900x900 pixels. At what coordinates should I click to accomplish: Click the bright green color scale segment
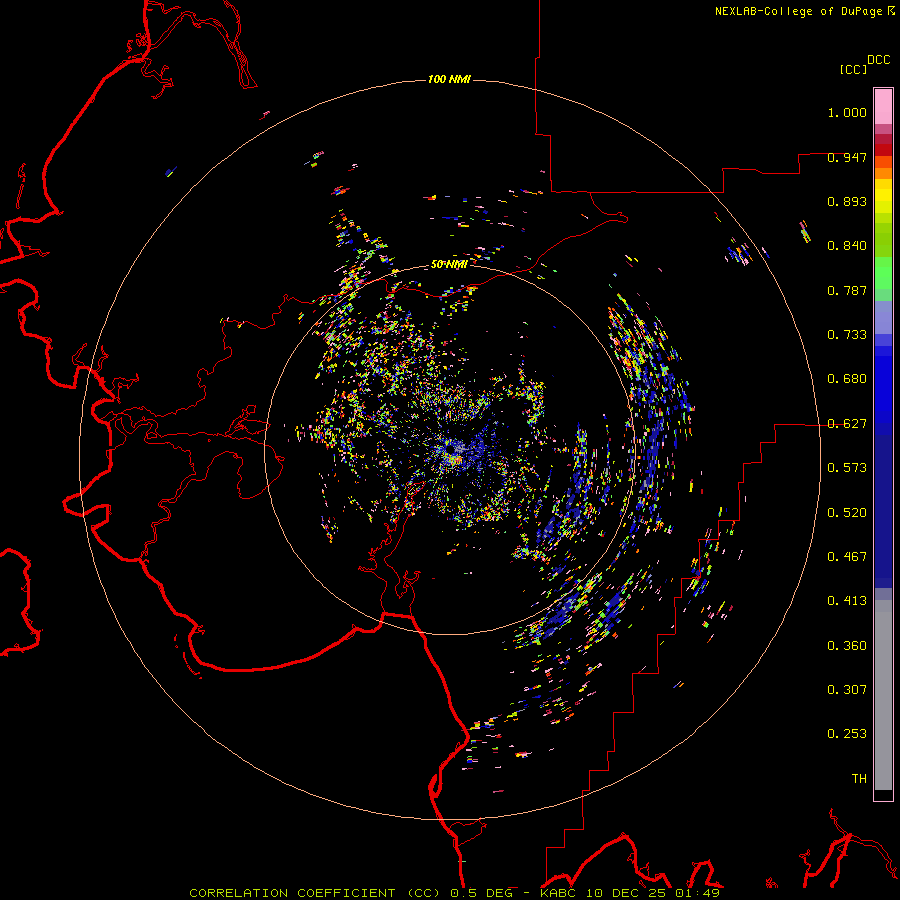883,273
